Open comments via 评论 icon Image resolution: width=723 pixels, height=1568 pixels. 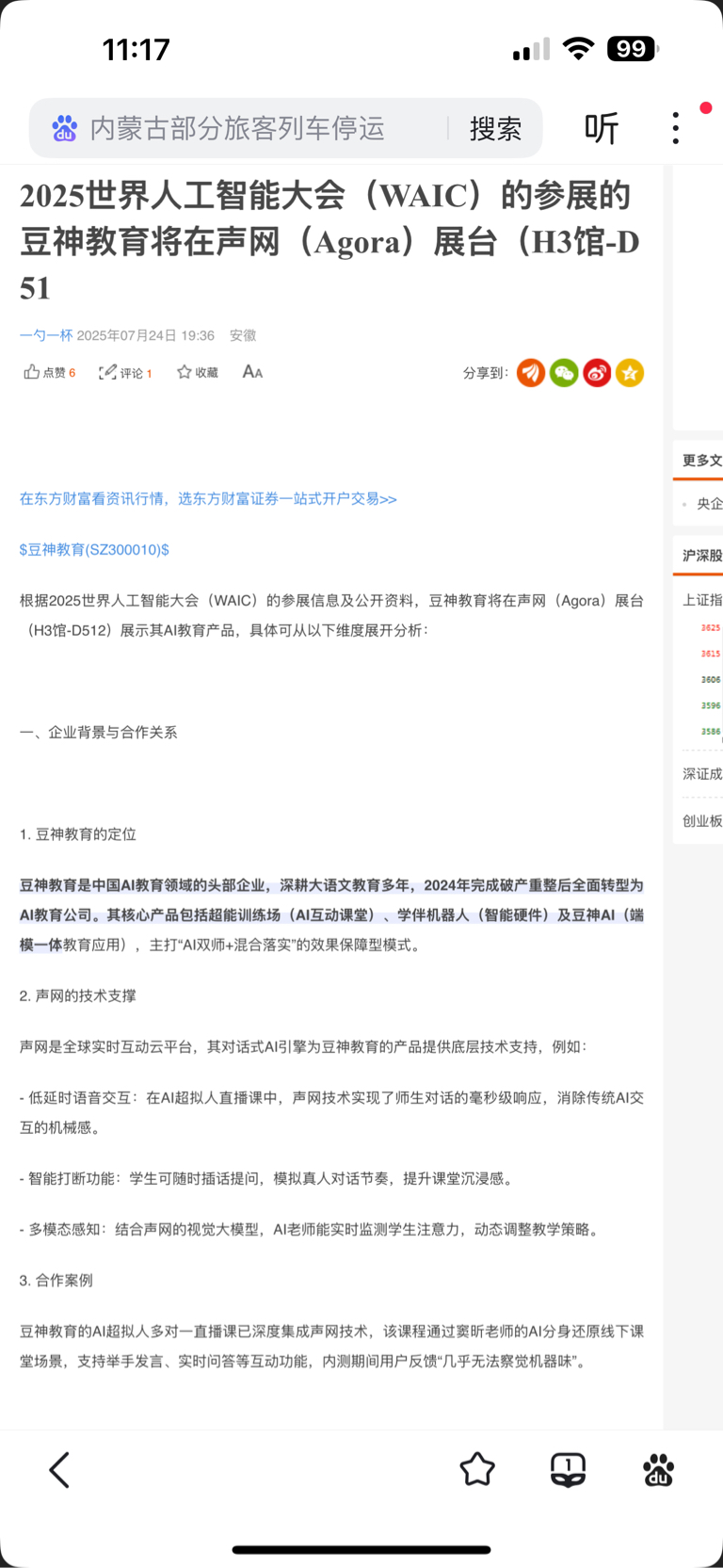coord(107,372)
